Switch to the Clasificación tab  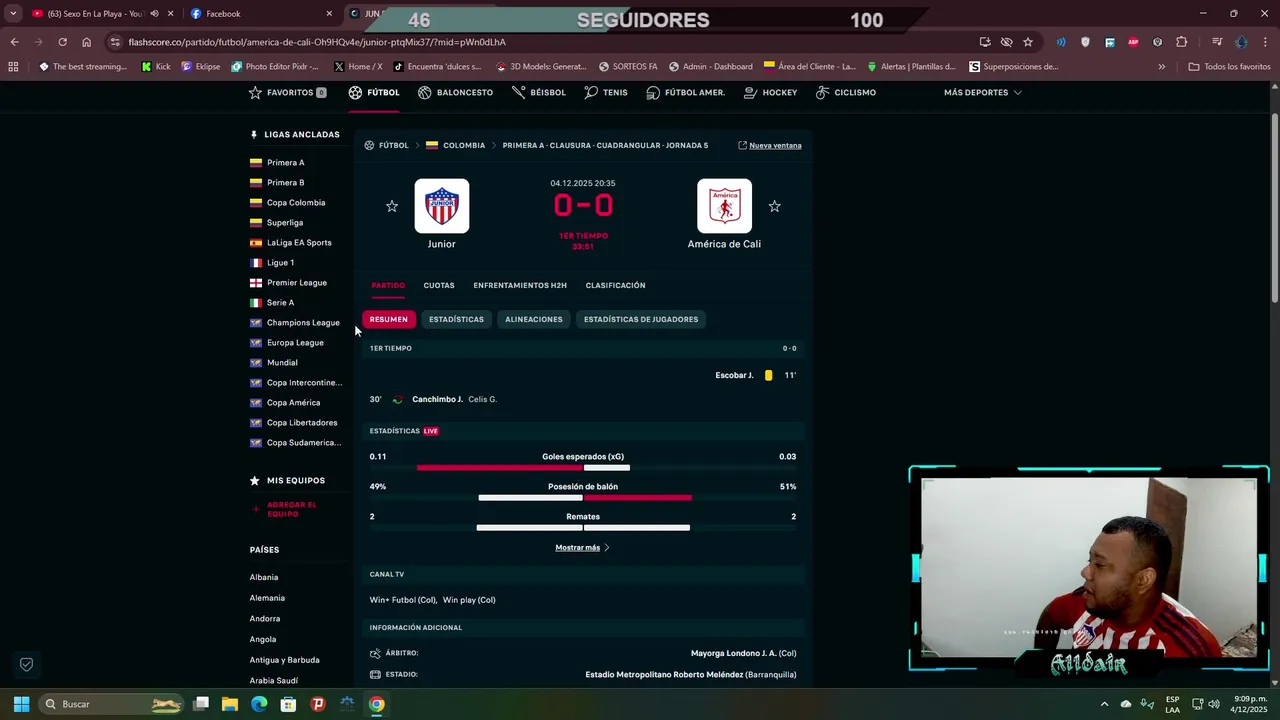[x=615, y=285]
